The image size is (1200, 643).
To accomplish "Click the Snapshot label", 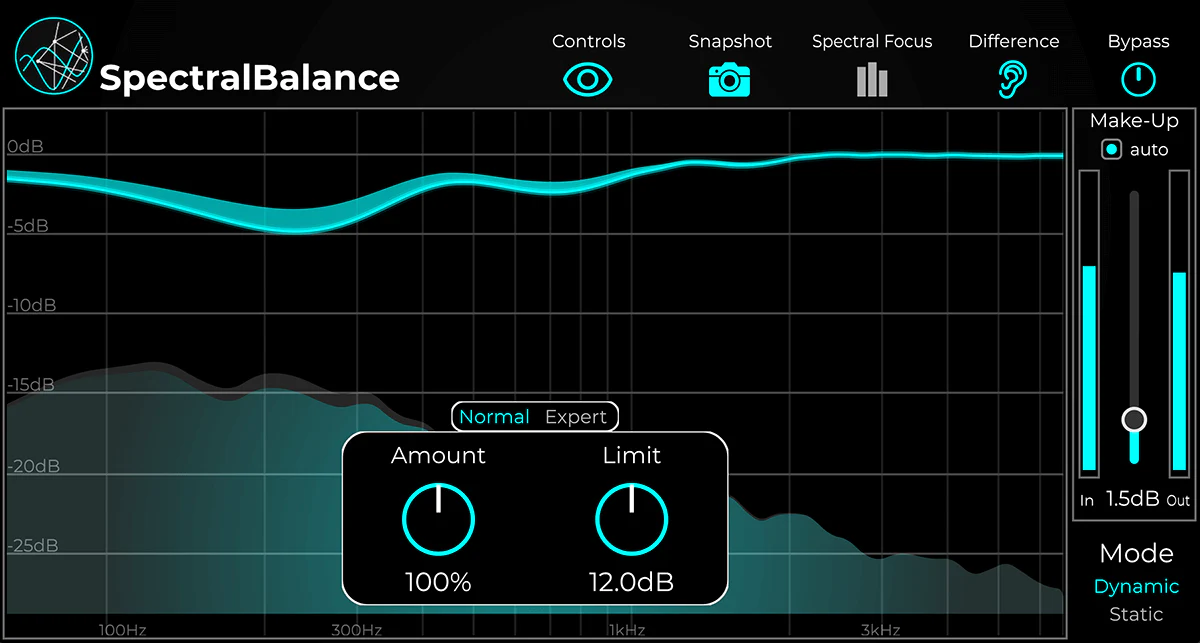I will (731, 41).
